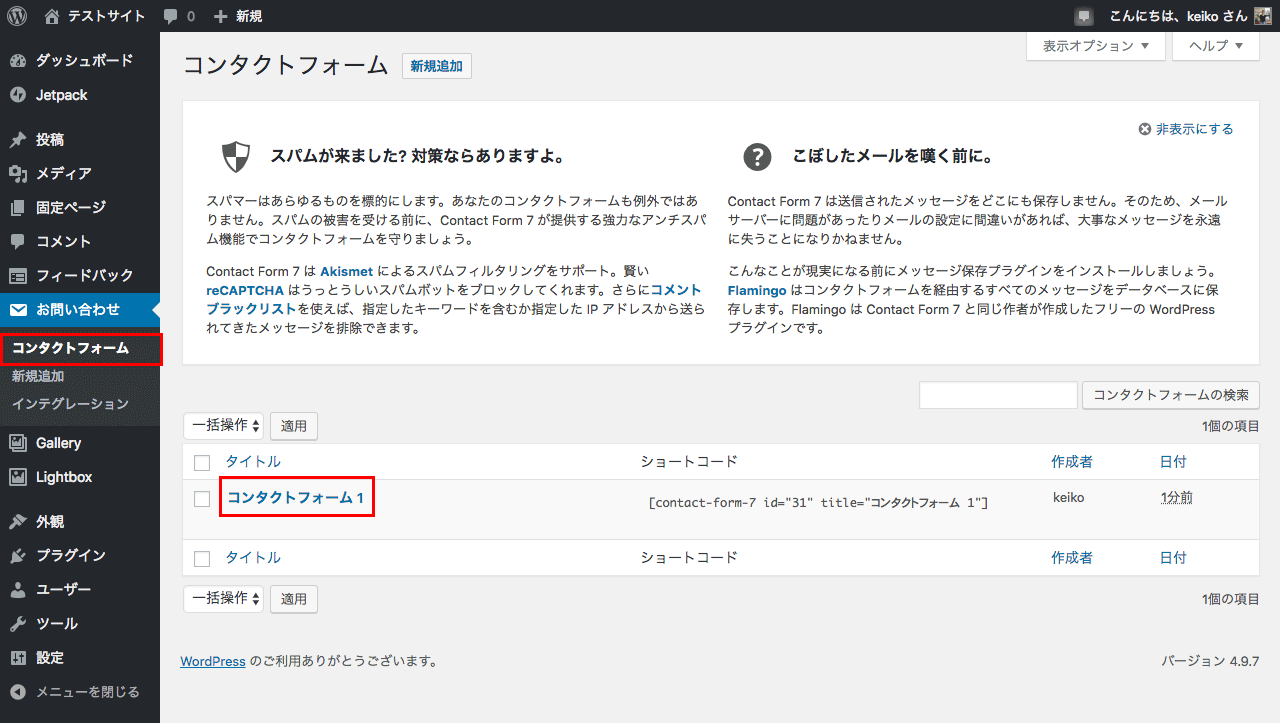Open the ユーザー user icon
This screenshot has height=723, width=1280.
18,590
